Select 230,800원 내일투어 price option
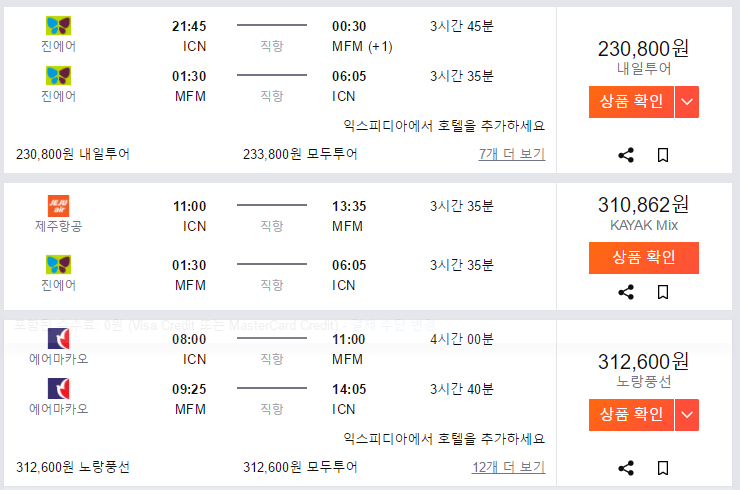 pyautogui.click(x=73, y=154)
